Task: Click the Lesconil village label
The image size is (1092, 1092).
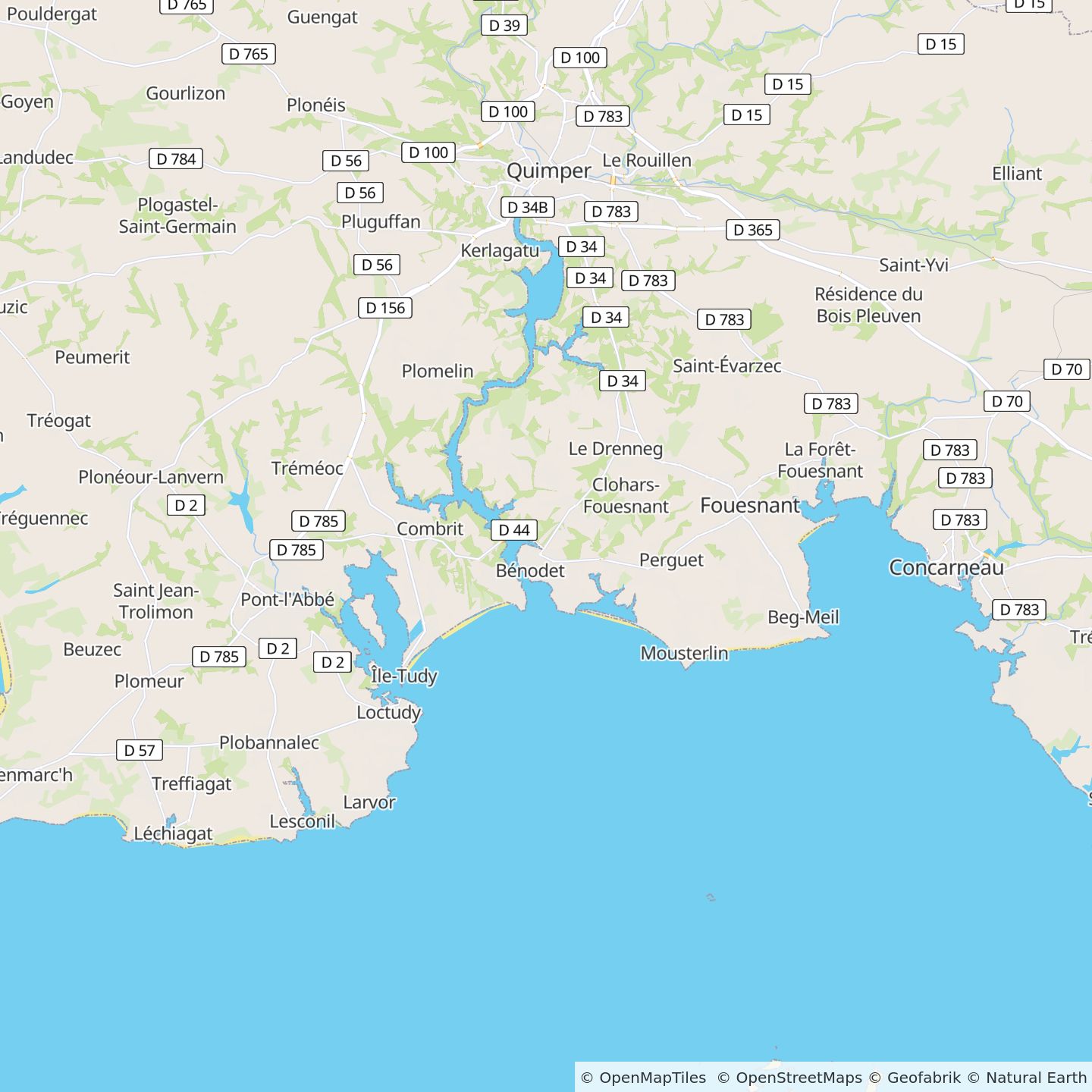Action: point(302,821)
